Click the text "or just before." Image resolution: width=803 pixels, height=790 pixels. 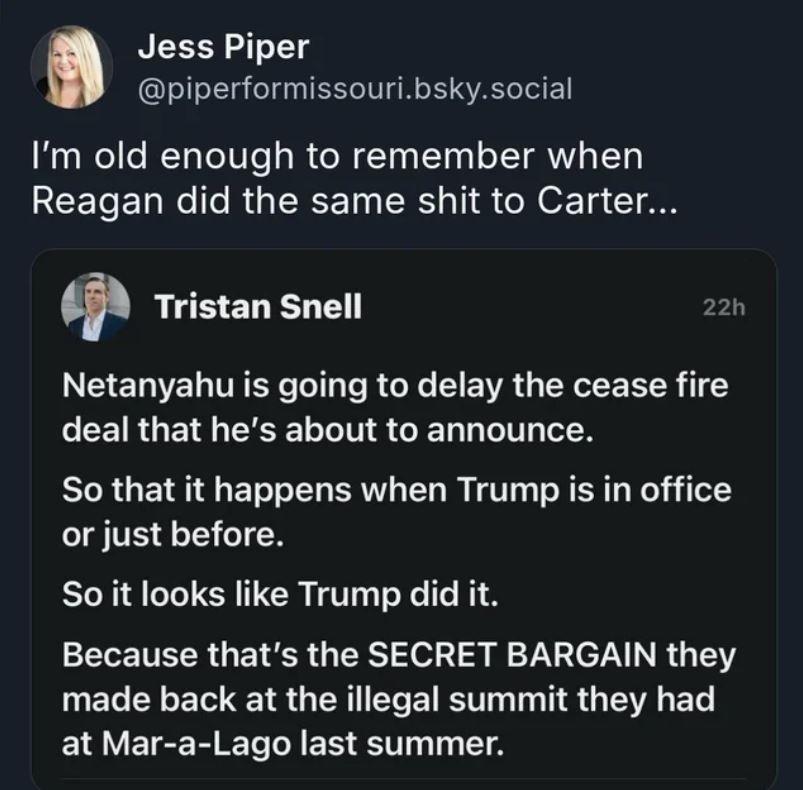click(172, 533)
